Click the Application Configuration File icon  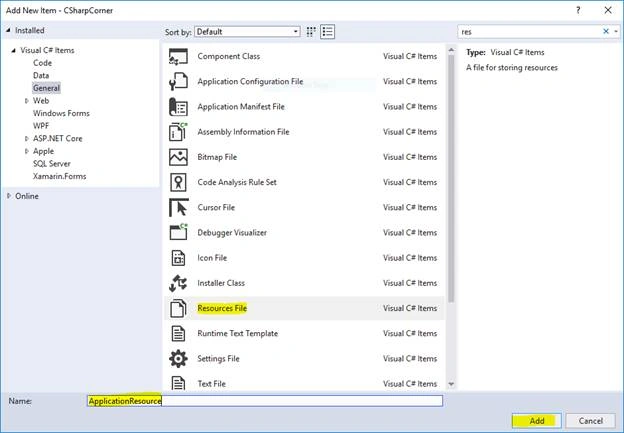[178, 81]
